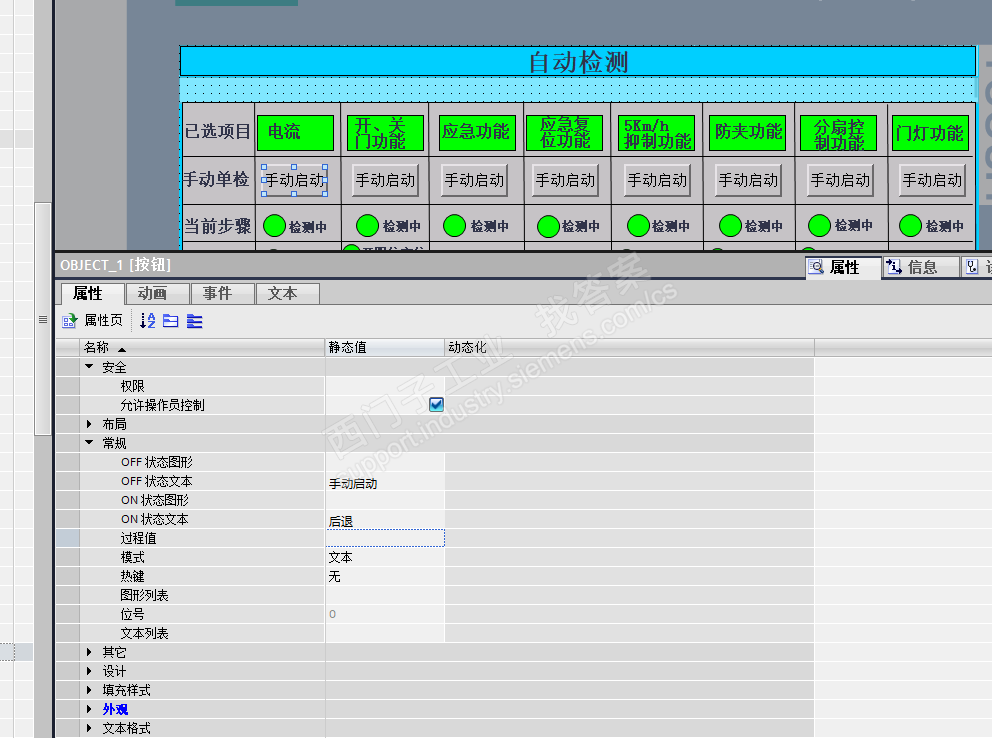Click 手动启动 button under 应急复位功能
This screenshot has height=738, width=992.
[565, 180]
